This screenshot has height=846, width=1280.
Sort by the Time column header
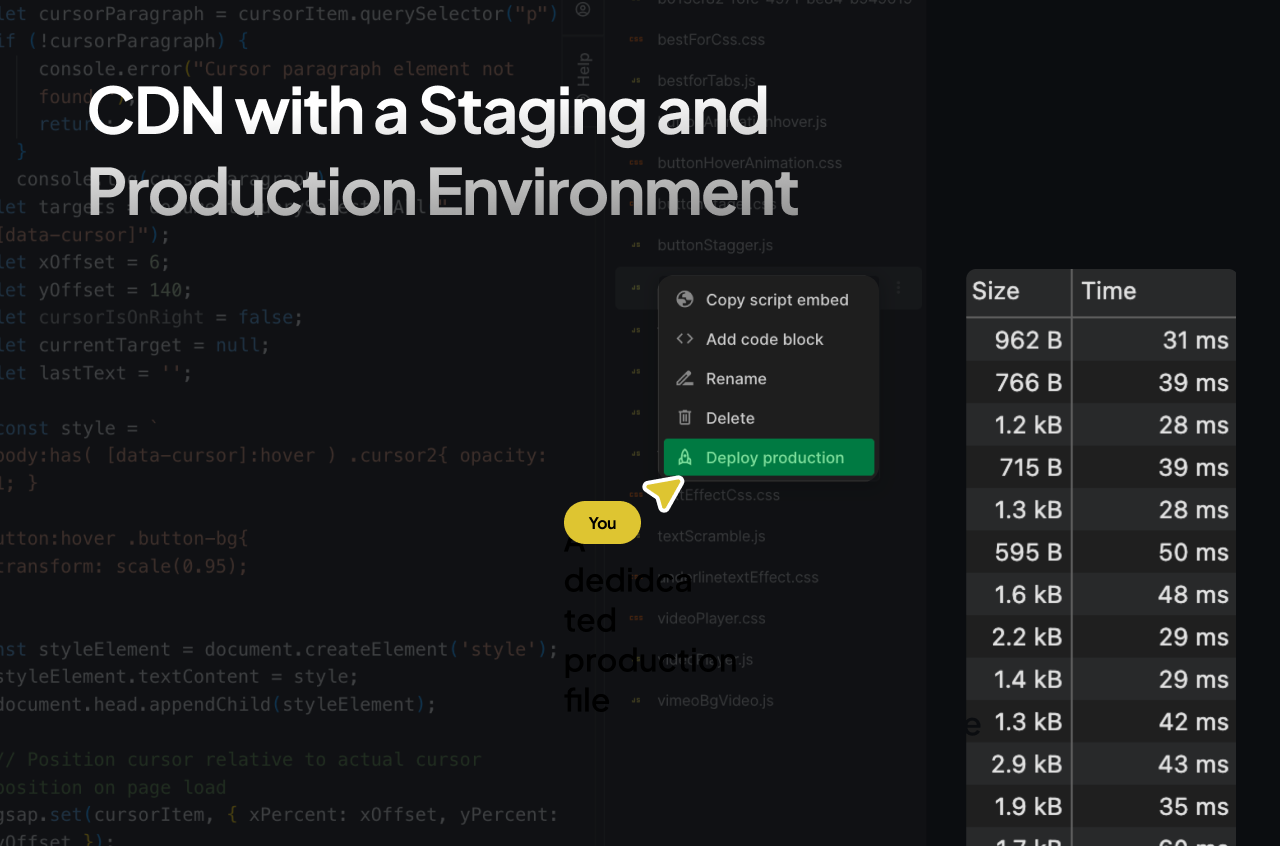tap(1109, 291)
